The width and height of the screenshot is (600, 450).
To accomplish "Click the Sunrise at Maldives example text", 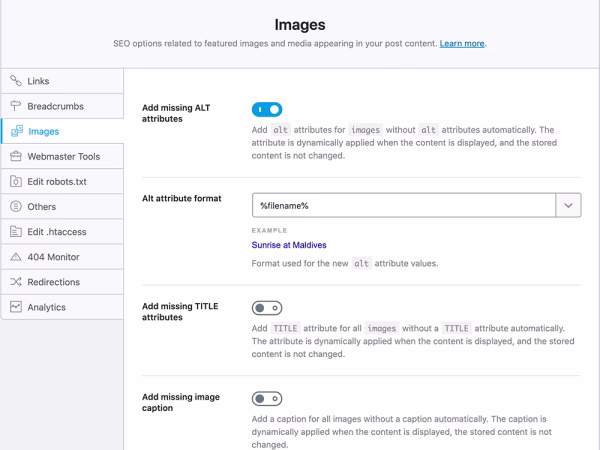I will coord(289,245).
